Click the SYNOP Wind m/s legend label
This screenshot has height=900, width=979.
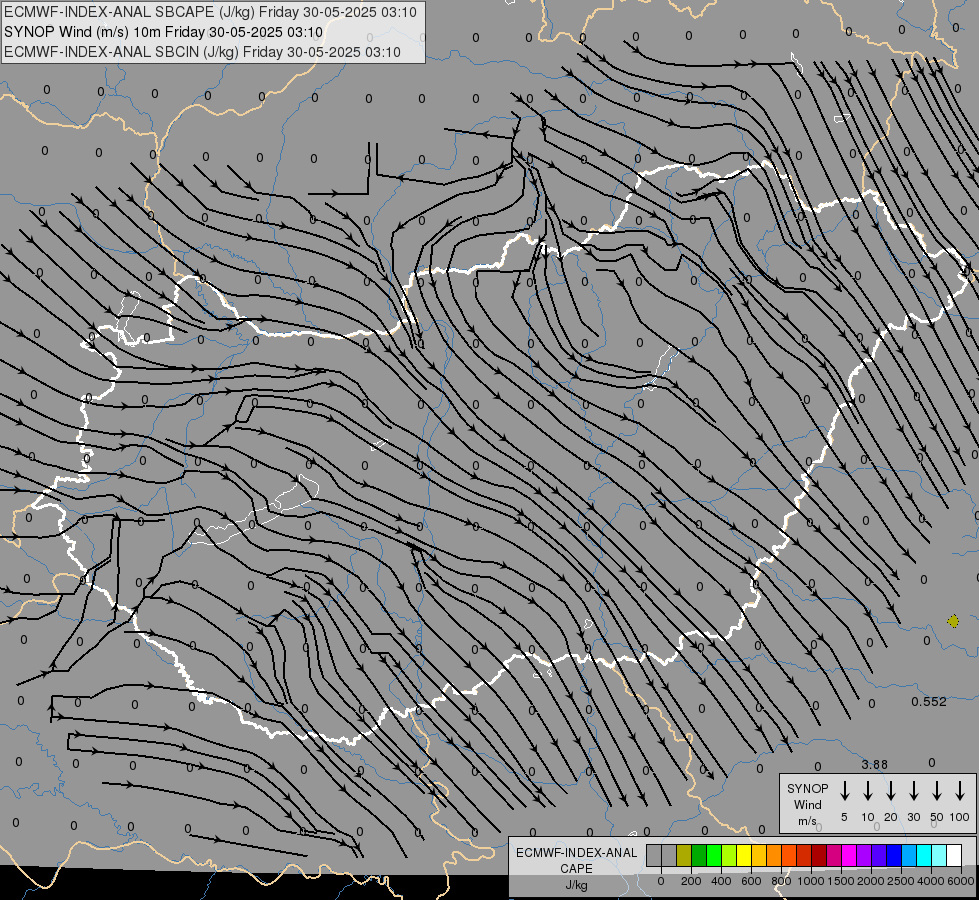[807, 805]
